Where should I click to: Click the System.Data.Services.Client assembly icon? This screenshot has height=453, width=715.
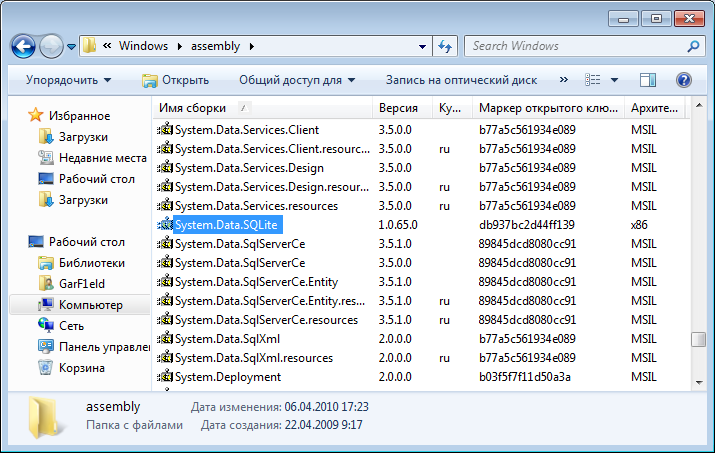coord(165,130)
